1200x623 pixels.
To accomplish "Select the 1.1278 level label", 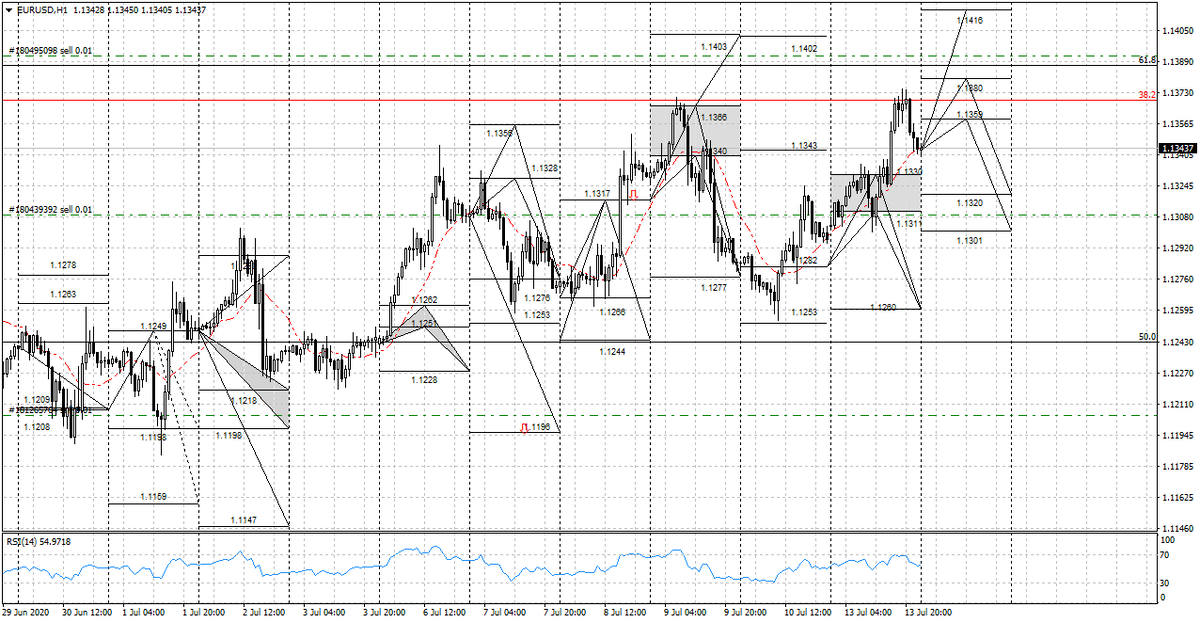I will (63, 265).
